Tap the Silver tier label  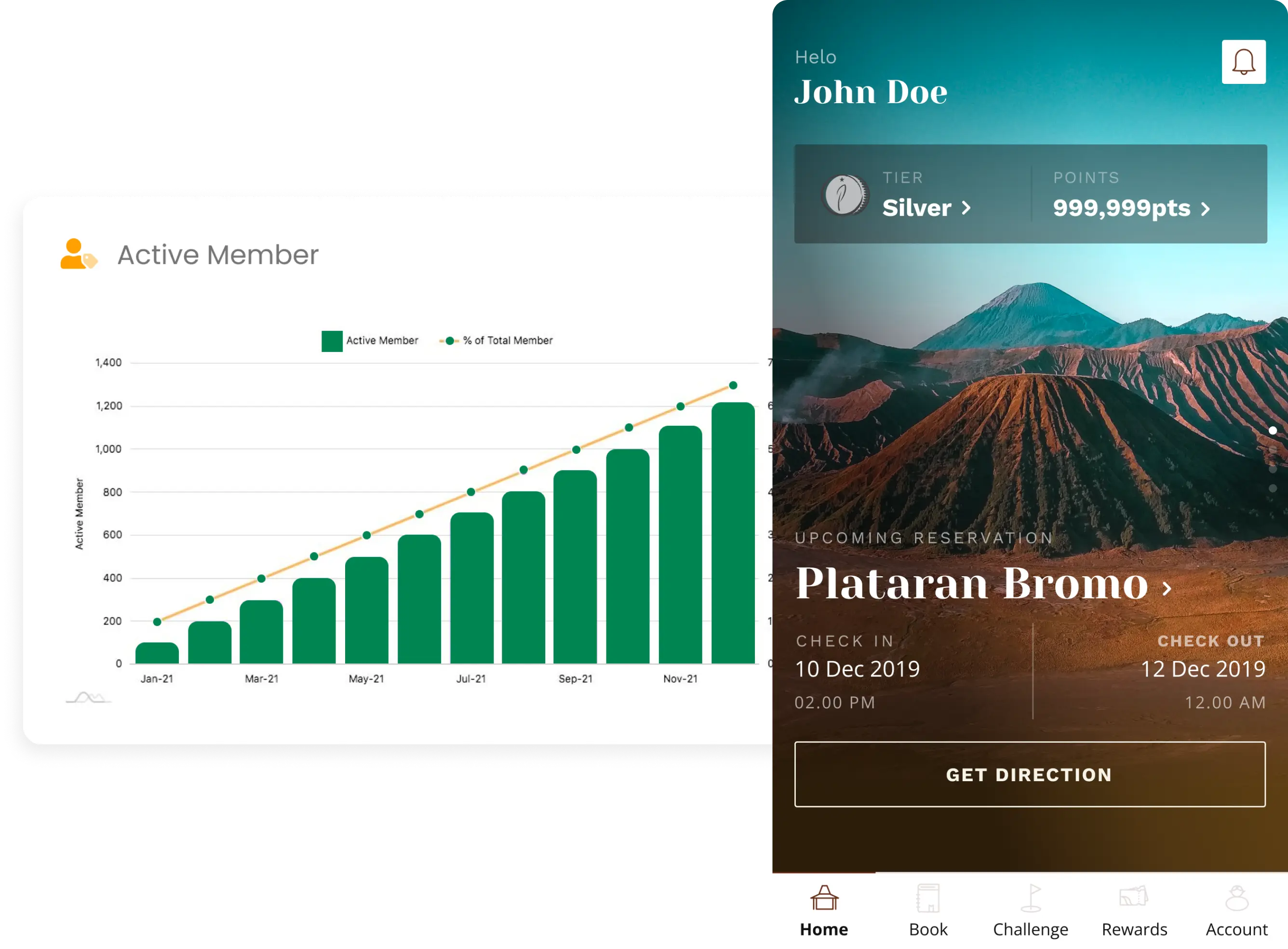[916, 208]
